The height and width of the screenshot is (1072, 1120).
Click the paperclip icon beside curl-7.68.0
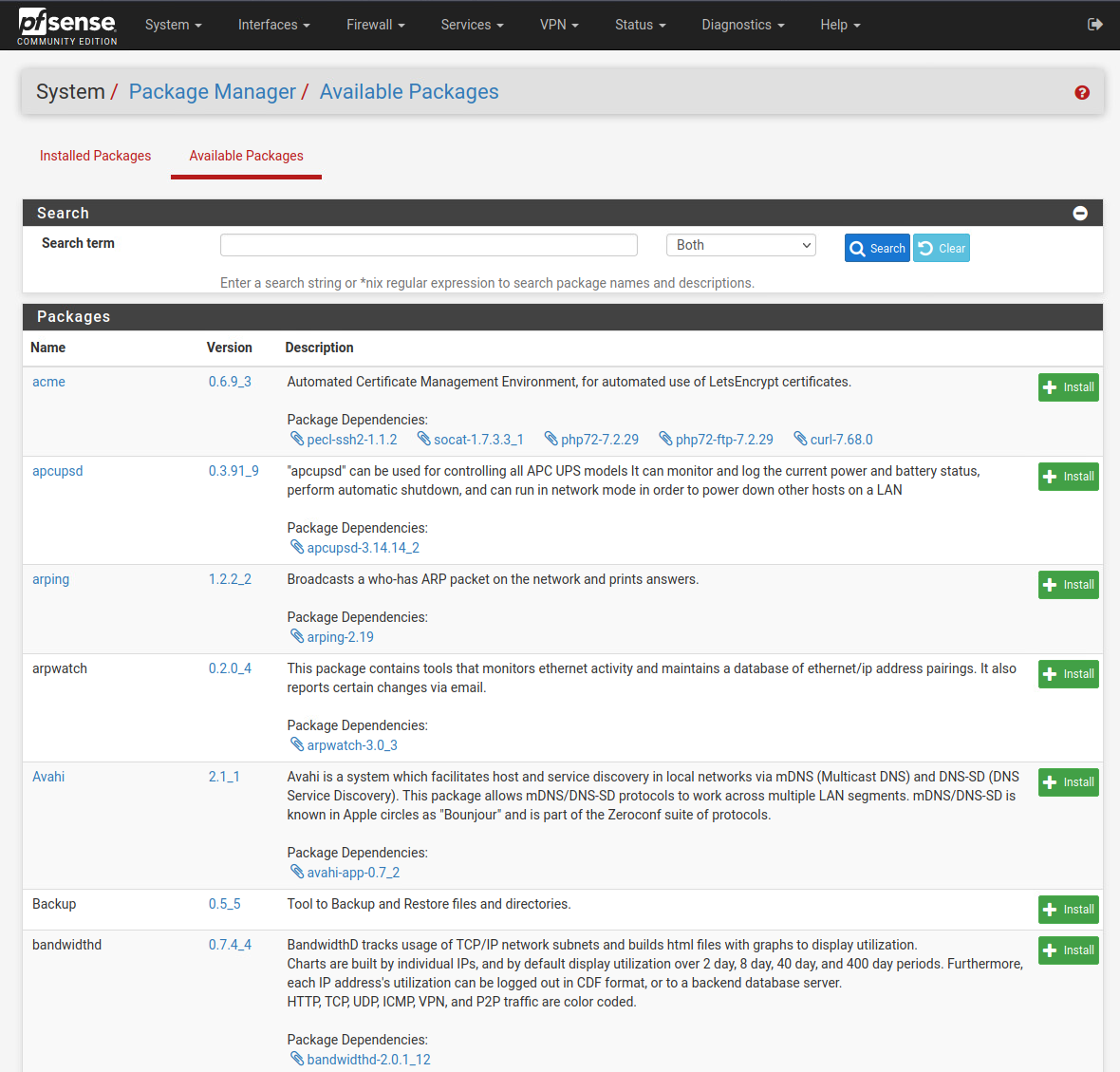point(801,439)
